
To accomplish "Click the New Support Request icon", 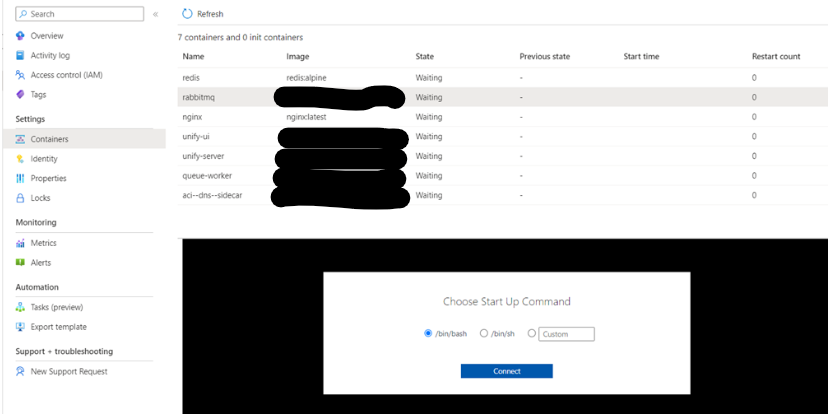I will coord(20,372).
